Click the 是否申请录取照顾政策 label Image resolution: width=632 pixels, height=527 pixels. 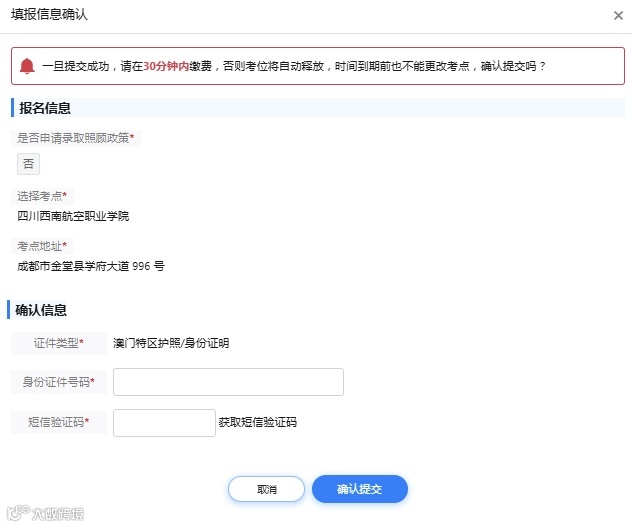75,138
